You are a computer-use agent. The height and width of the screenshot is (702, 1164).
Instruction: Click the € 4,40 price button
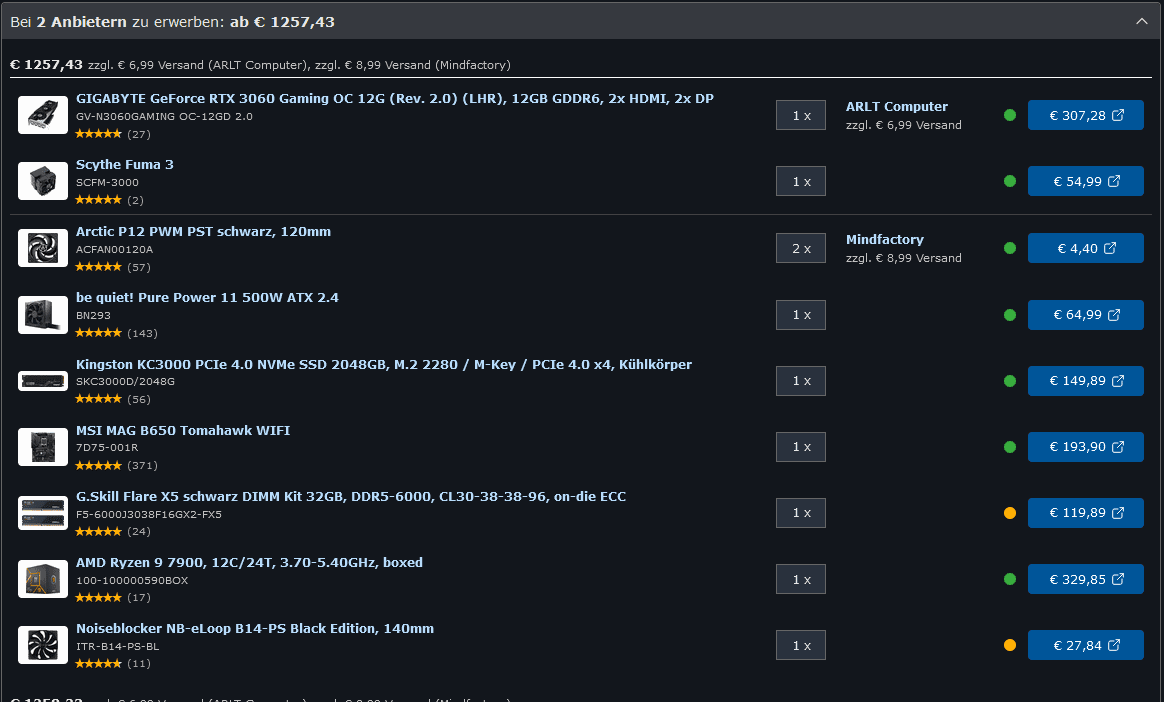click(1085, 248)
